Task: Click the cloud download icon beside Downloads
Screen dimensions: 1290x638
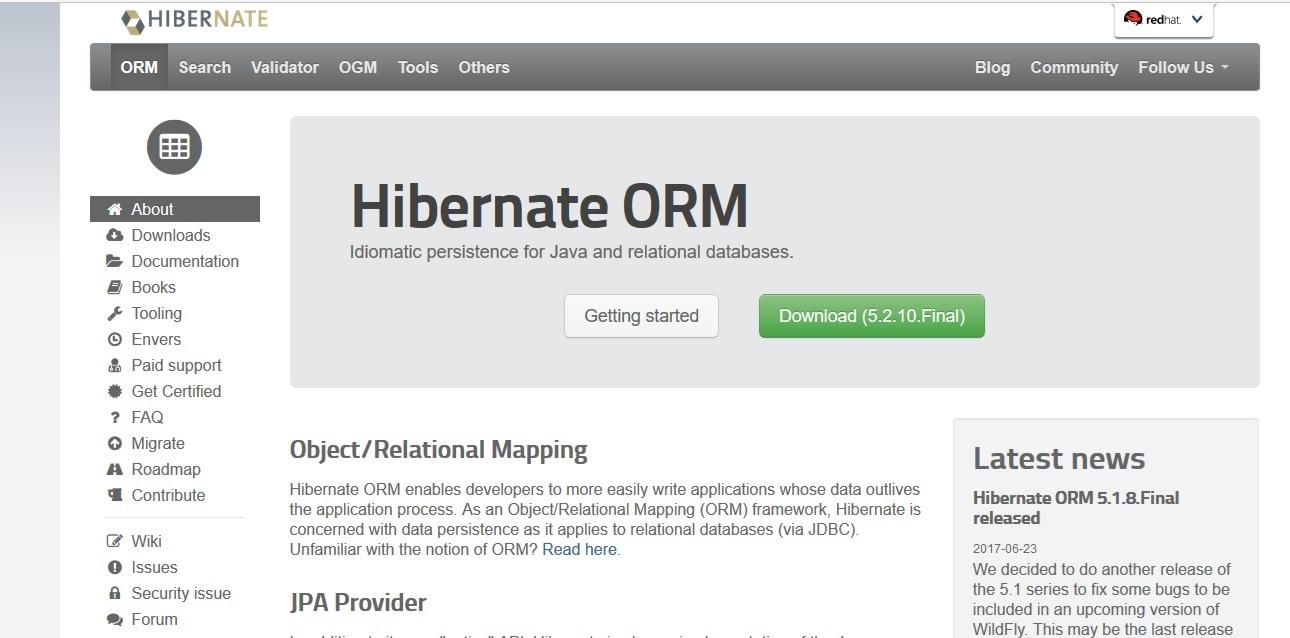Action: click(114, 235)
